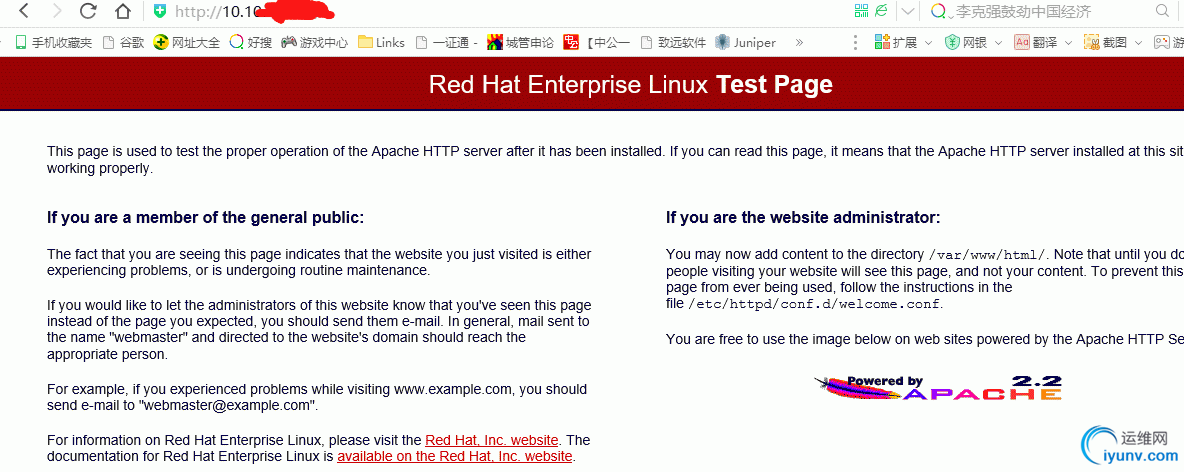Click the magnifier search button

1163,11
